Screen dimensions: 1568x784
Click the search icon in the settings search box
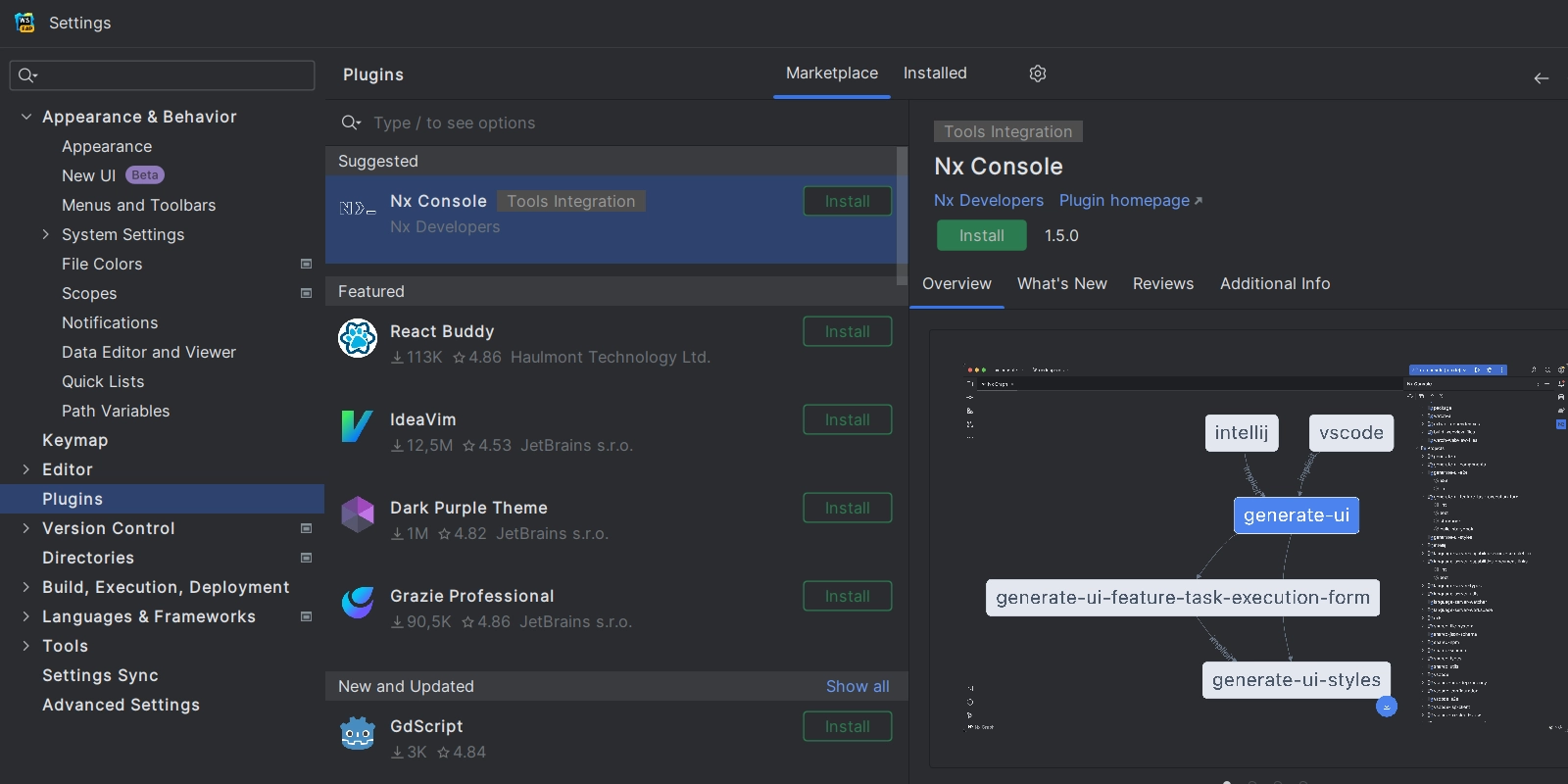(x=27, y=75)
